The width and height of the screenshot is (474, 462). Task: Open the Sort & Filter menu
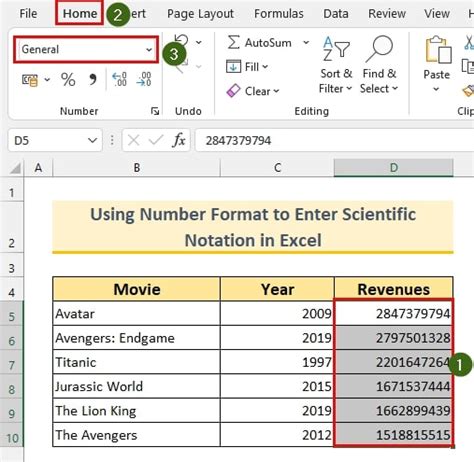[x=336, y=65]
